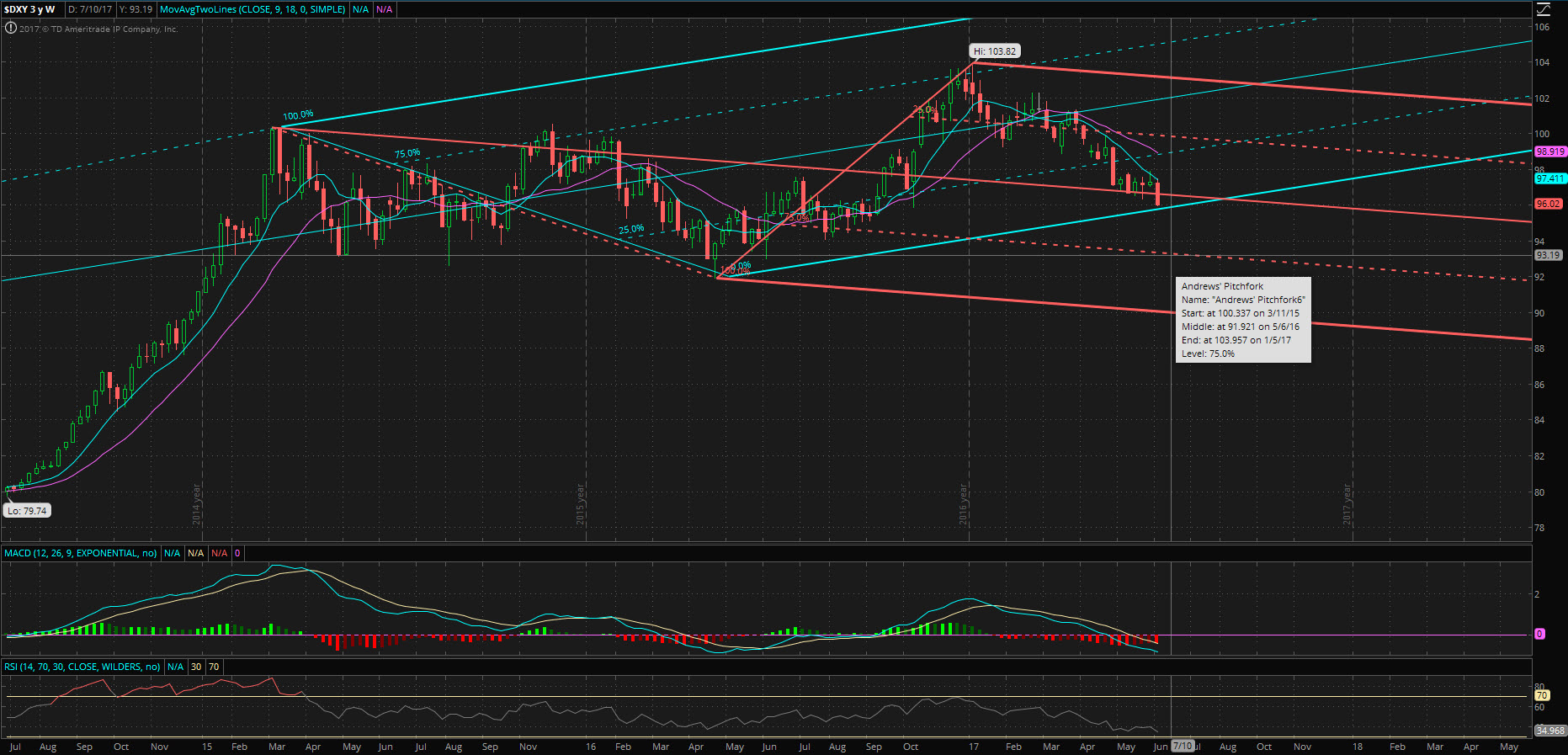Click the Y: 93.19 value readout
1568x755 pixels.
(136, 9)
